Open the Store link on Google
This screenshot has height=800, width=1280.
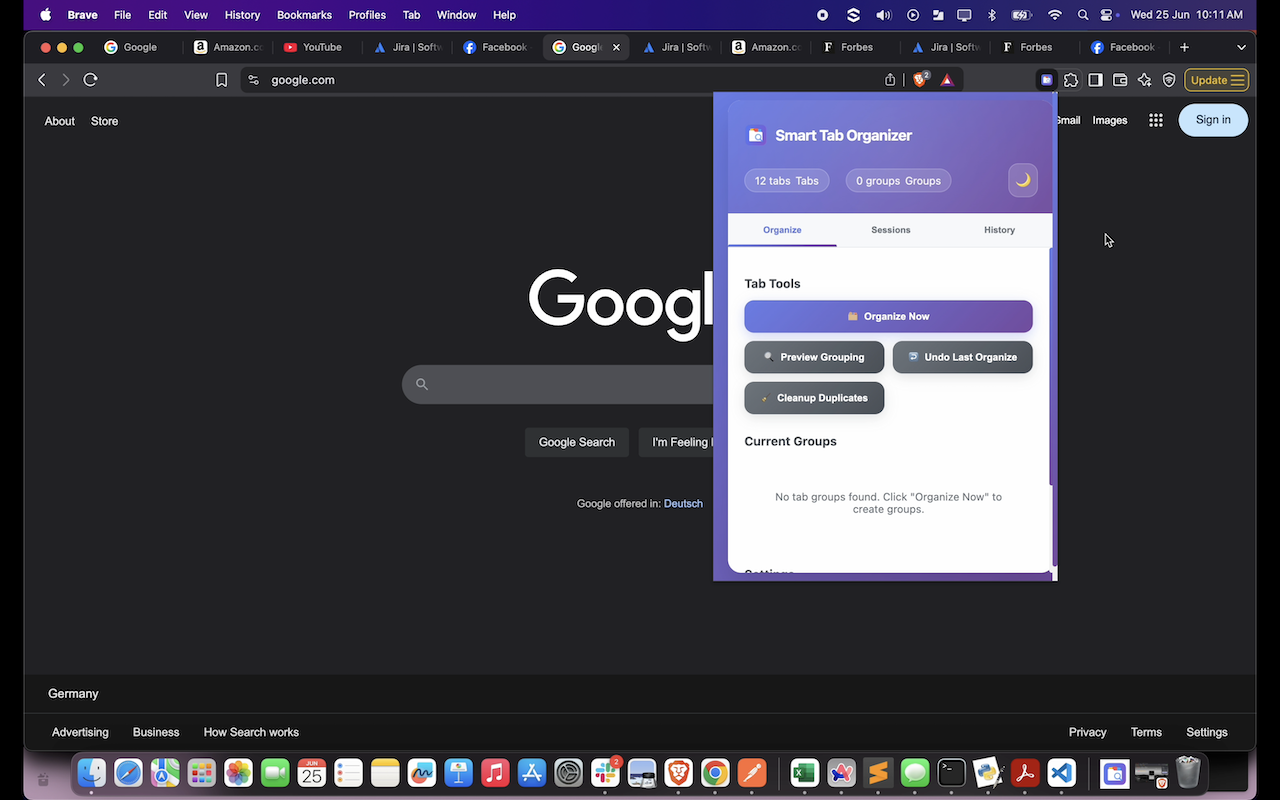pyautogui.click(x=104, y=121)
